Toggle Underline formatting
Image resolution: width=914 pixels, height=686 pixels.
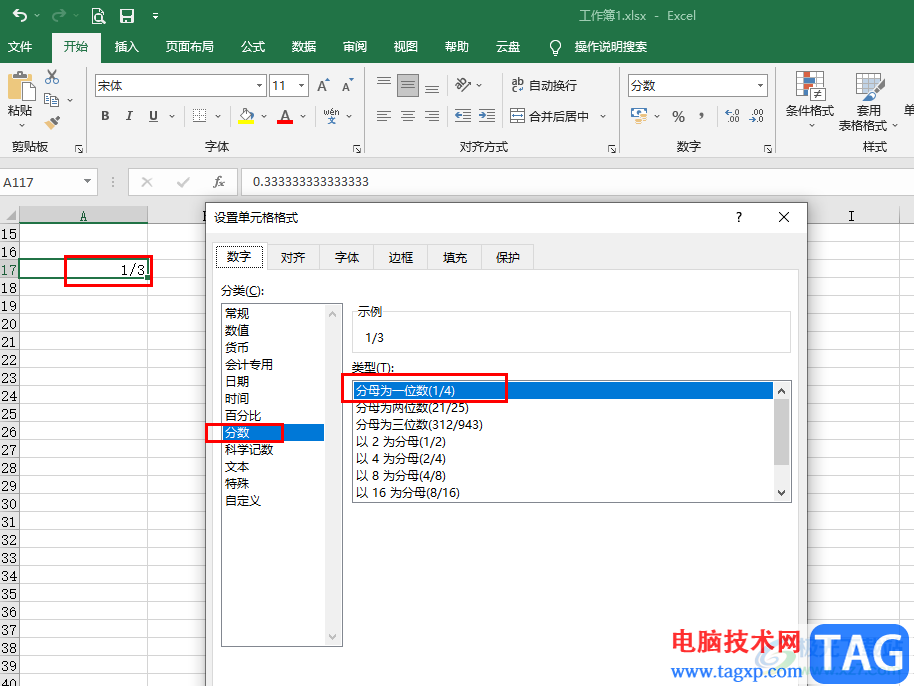[153, 115]
